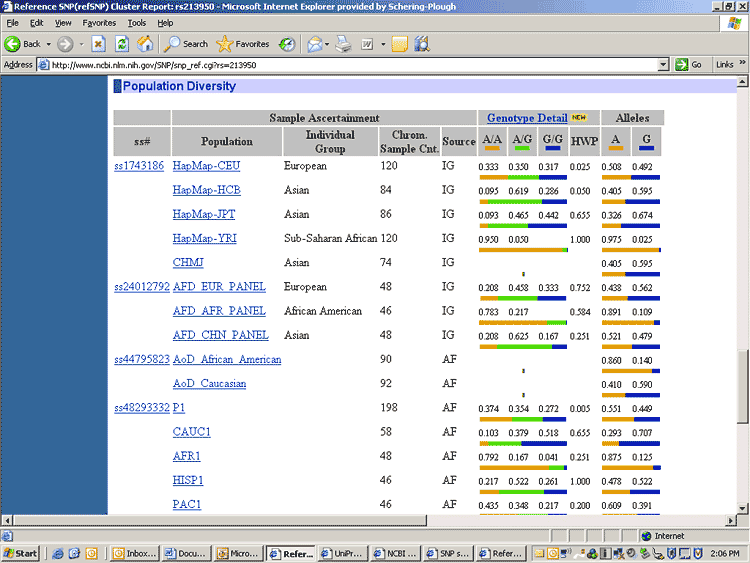
Task: Switch to the Inbox taskbar window
Action: click(x=134, y=553)
